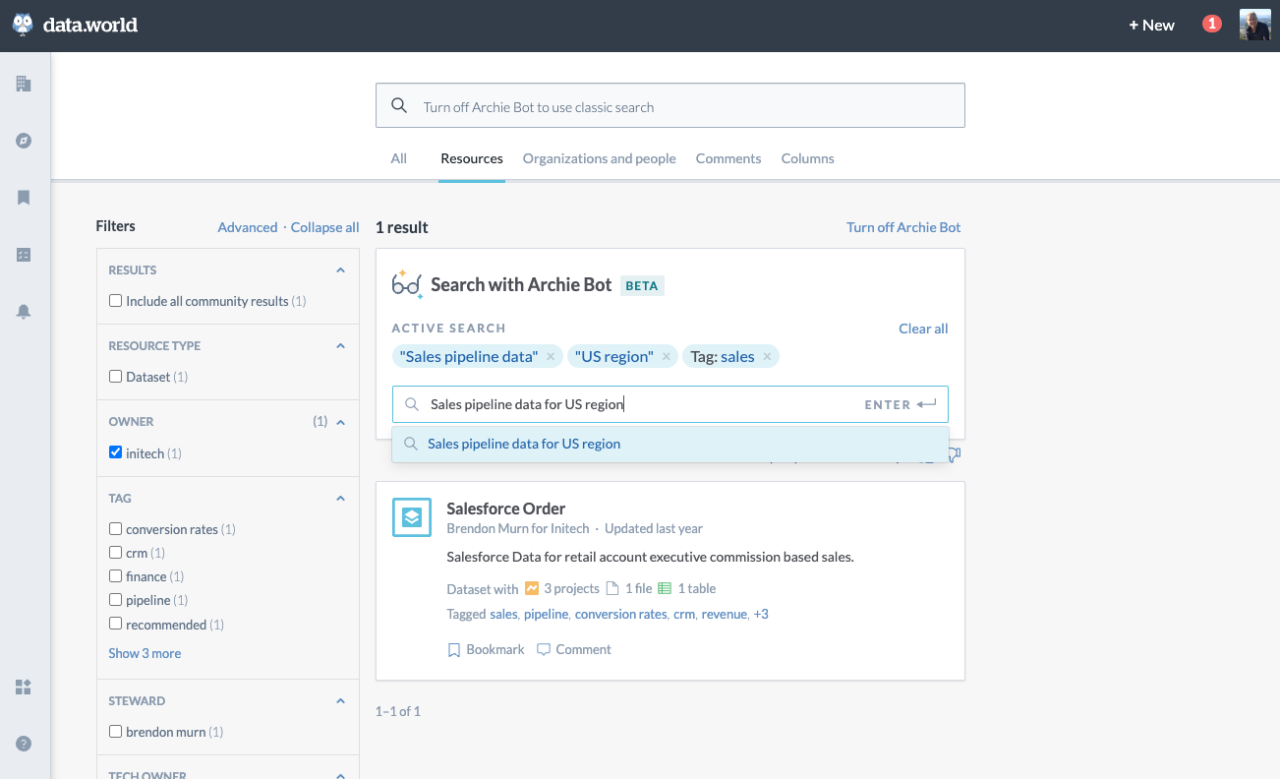Click the red notification badge showing 1
Viewport: 1280px width, 779px height.
pyautogui.click(x=1212, y=24)
